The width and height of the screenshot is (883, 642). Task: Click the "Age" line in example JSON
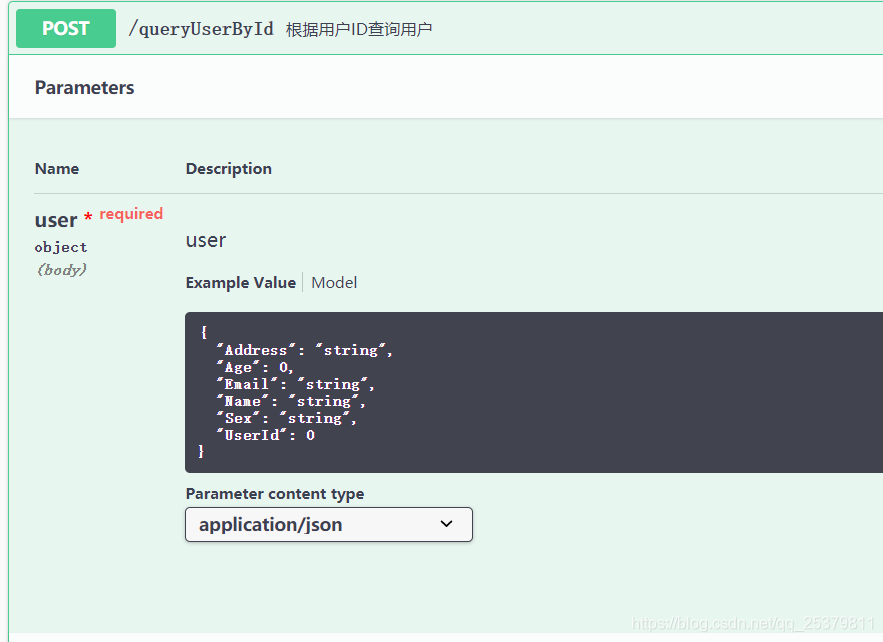[x=256, y=367]
